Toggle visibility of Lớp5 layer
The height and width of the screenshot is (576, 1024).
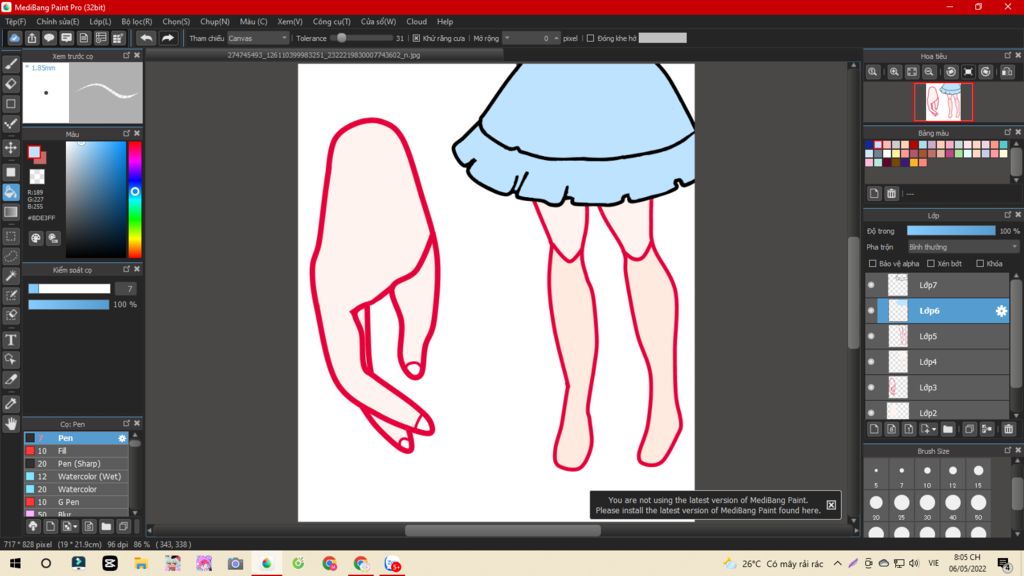[x=871, y=336]
